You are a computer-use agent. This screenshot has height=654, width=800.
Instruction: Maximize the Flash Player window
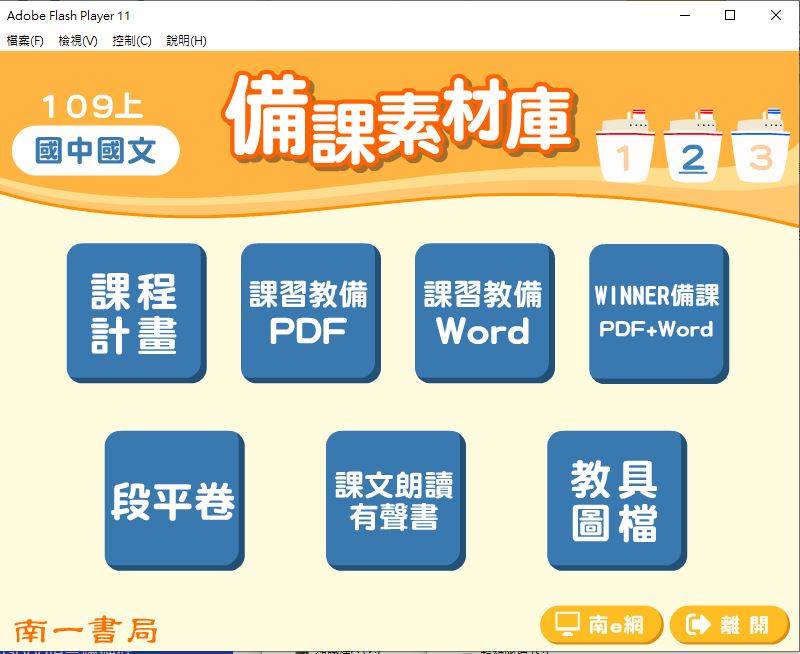click(x=730, y=15)
